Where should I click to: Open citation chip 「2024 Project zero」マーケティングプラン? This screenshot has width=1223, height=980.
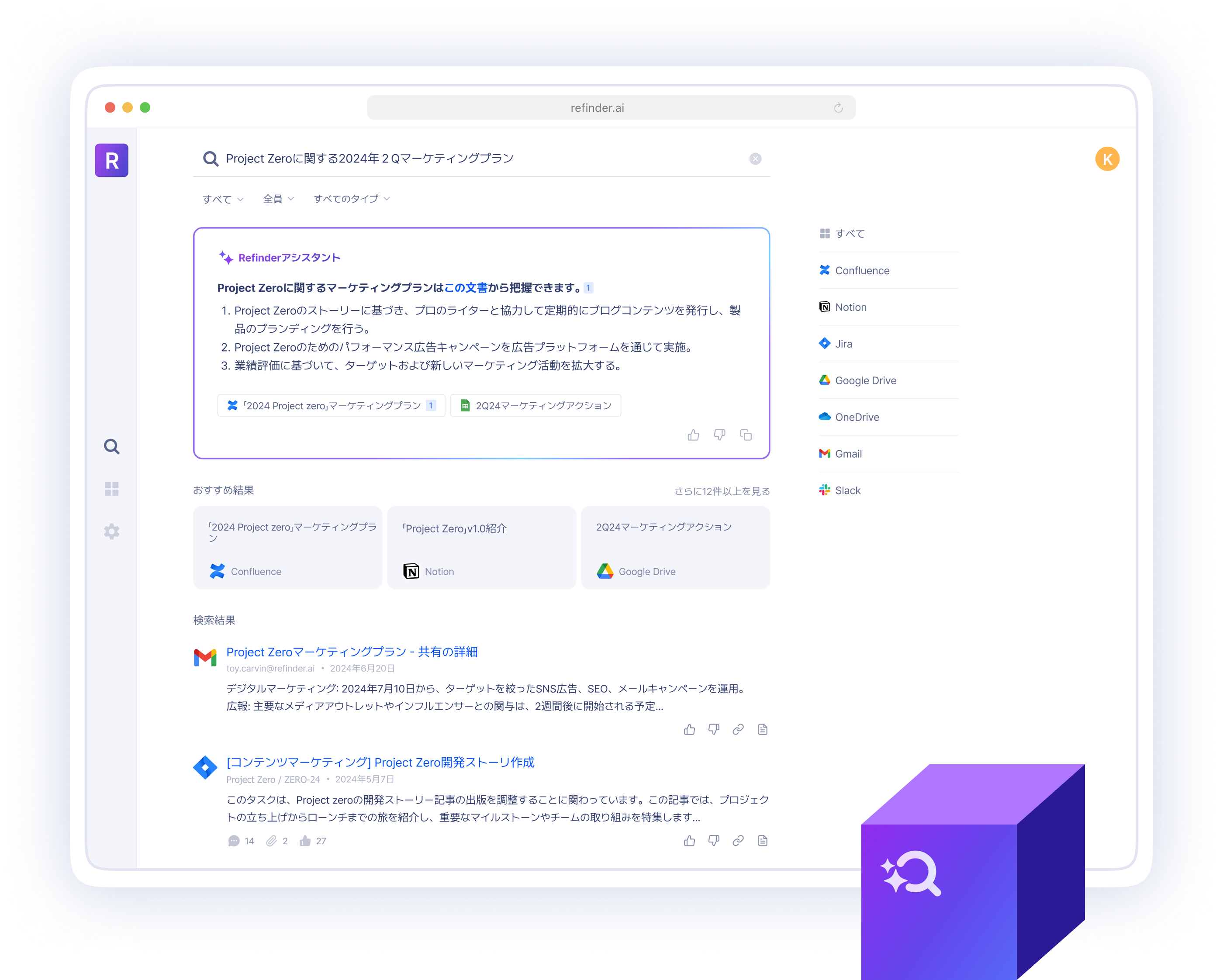click(331, 406)
